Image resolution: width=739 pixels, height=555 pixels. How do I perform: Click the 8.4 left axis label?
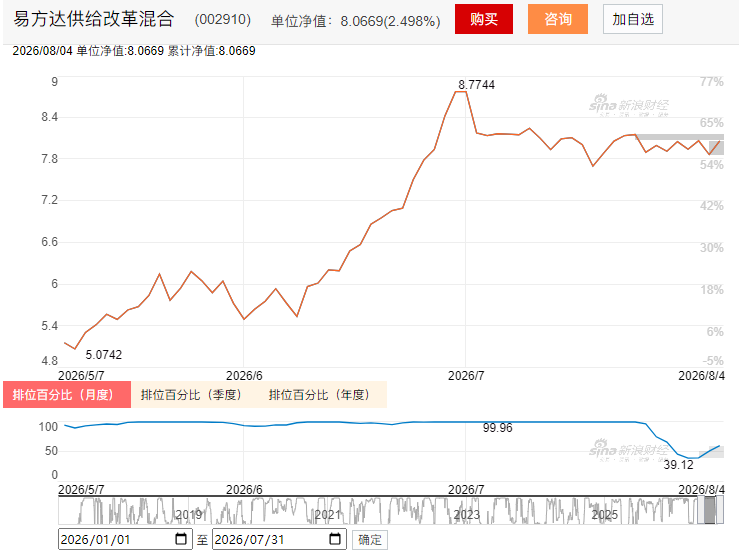pos(49,117)
